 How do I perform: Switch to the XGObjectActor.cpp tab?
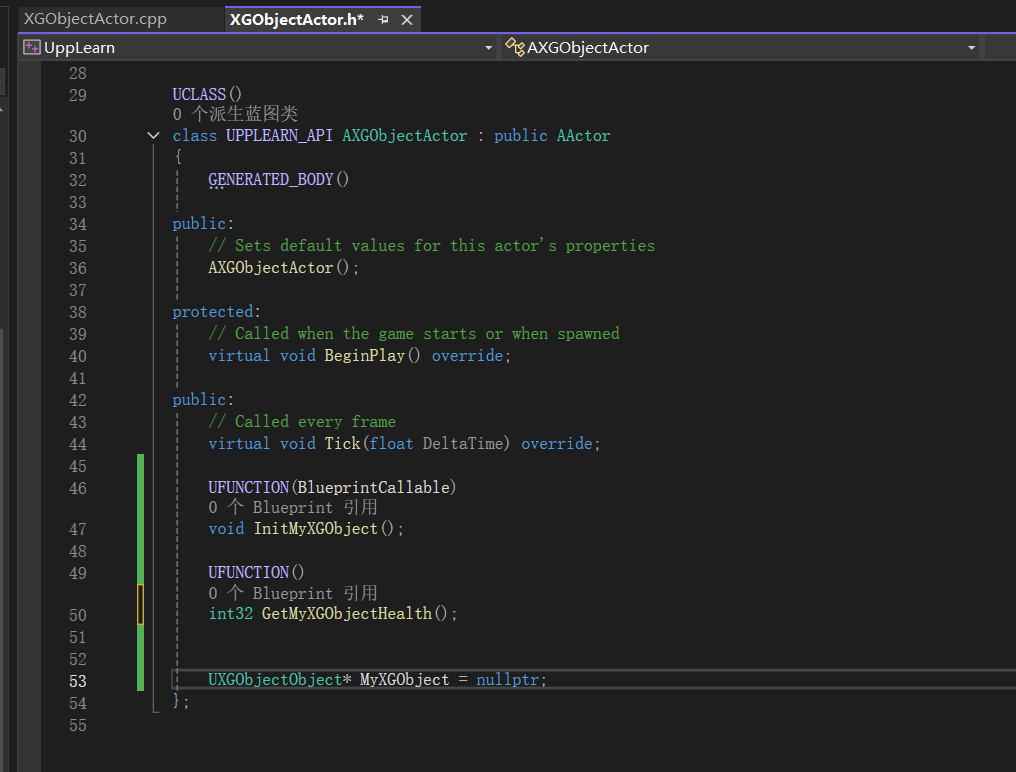coord(95,19)
